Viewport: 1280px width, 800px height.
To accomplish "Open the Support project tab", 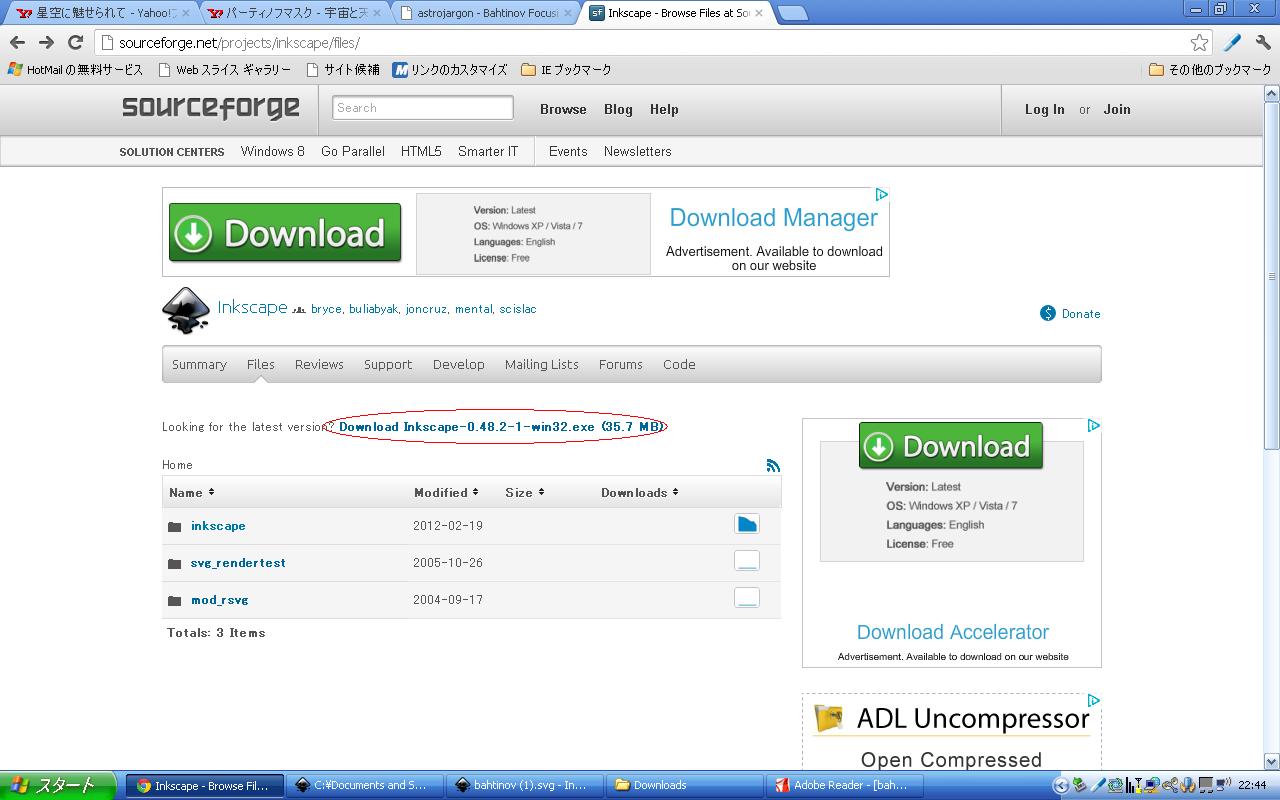I will [x=388, y=364].
